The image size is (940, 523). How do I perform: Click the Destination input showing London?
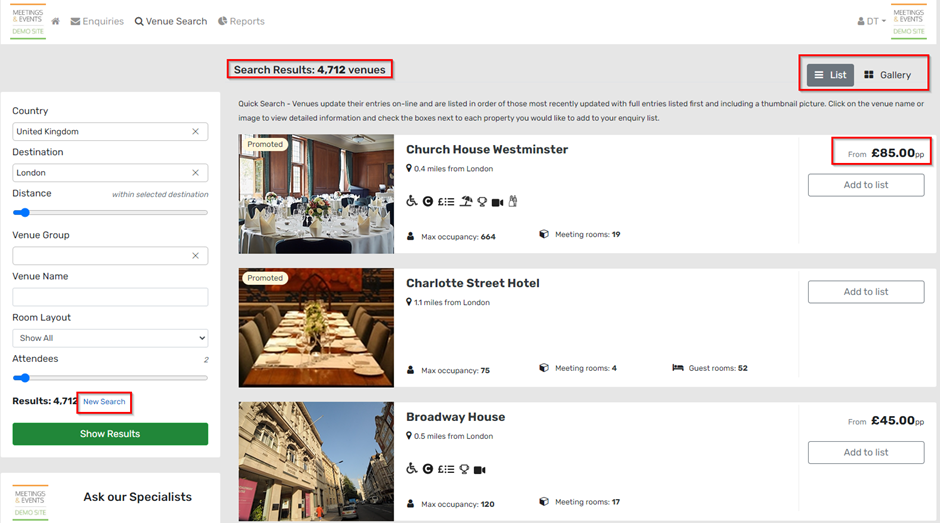click(110, 173)
